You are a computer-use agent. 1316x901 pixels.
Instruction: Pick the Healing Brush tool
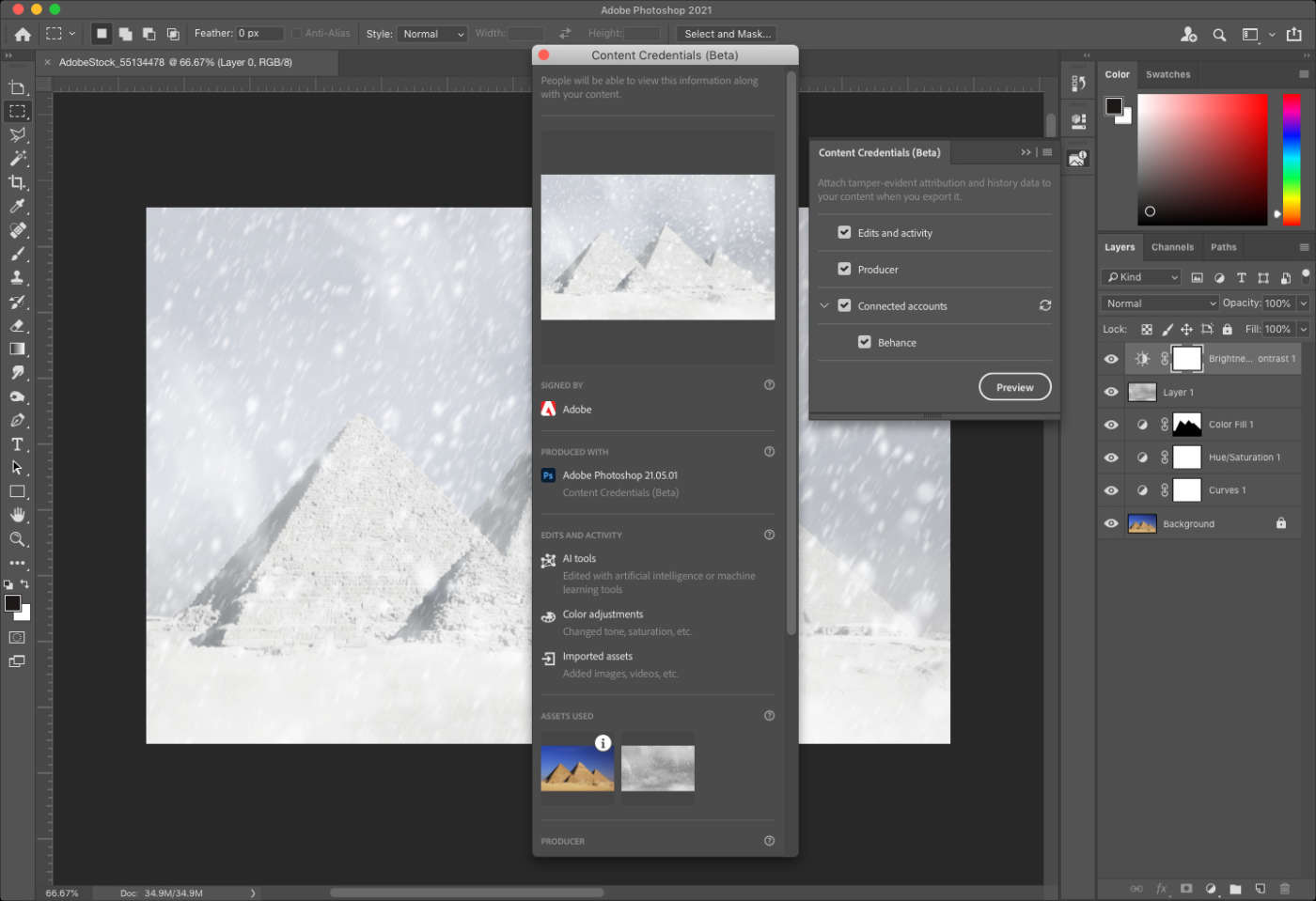tap(17, 230)
